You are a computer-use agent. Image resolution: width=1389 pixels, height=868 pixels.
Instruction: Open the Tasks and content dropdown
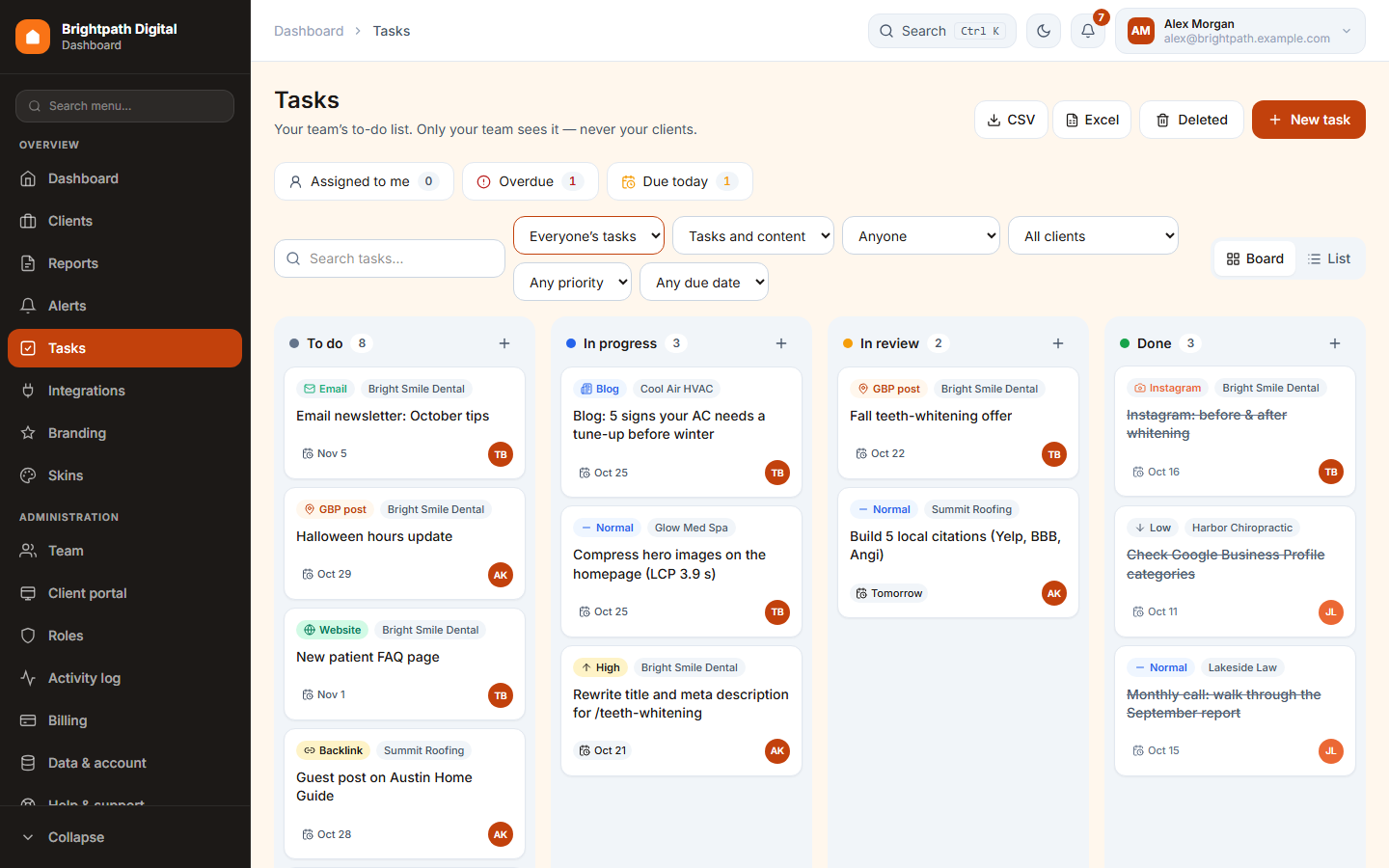(x=753, y=235)
